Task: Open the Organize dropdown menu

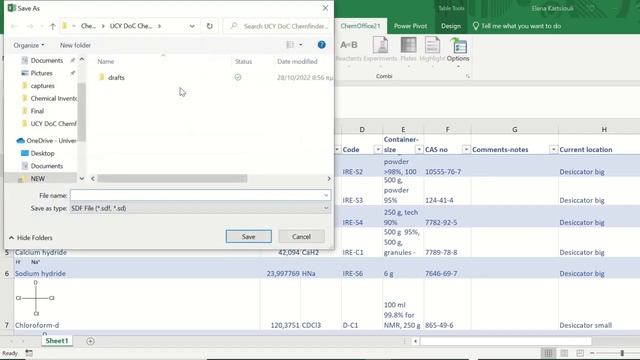Action: pos(29,45)
